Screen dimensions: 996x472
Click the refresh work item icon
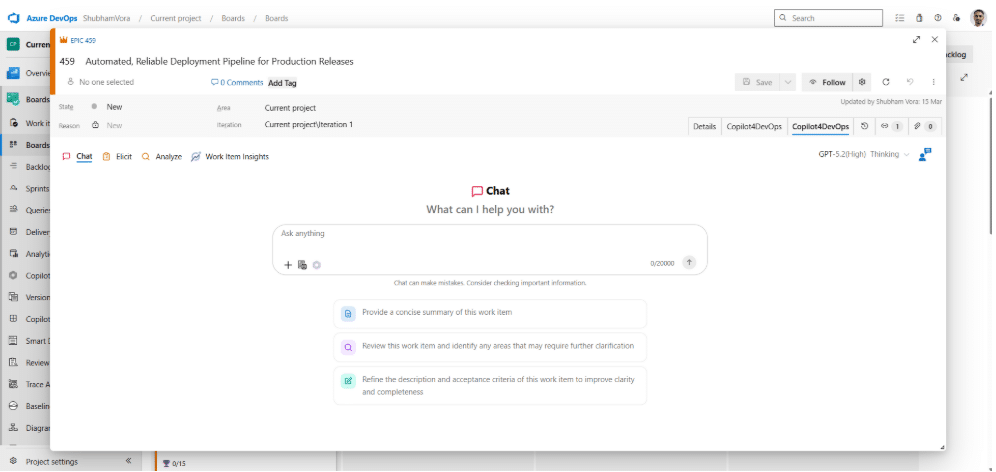(886, 82)
